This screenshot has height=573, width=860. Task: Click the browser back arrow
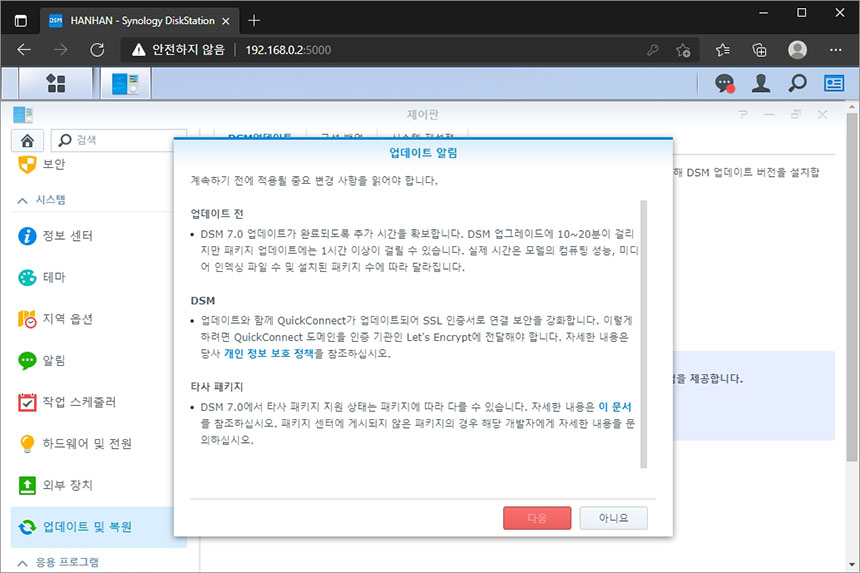24,50
